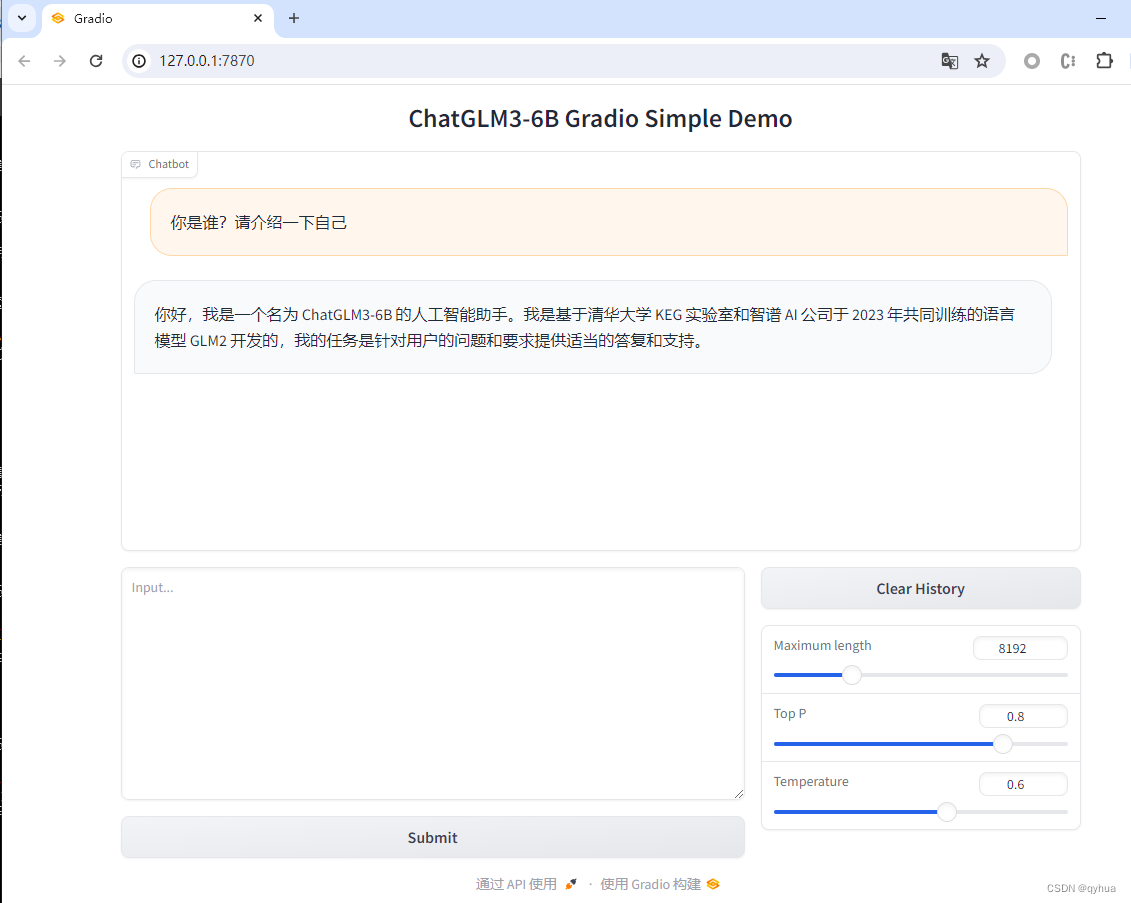Open the browser extensions puzzle icon
The height and width of the screenshot is (903, 1131).
[x=1104, y=61]
